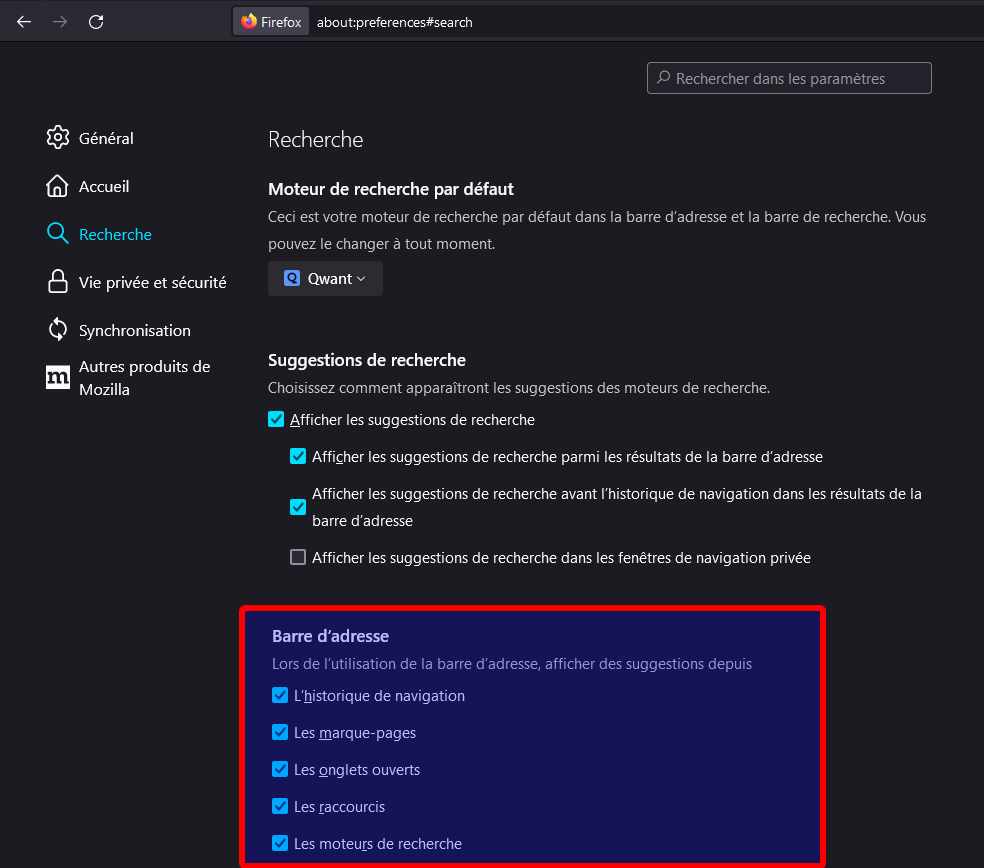Toggle suggestions avant l'historique de navigation checkbox
The image size is (984, 868).
pyautogui.click(x=298, y=507)
